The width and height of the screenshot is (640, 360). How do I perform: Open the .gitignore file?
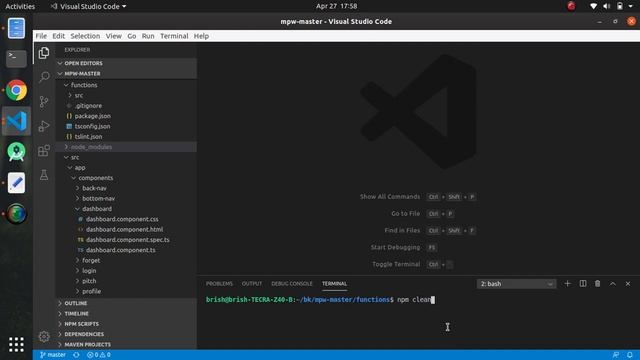[126, 106]
